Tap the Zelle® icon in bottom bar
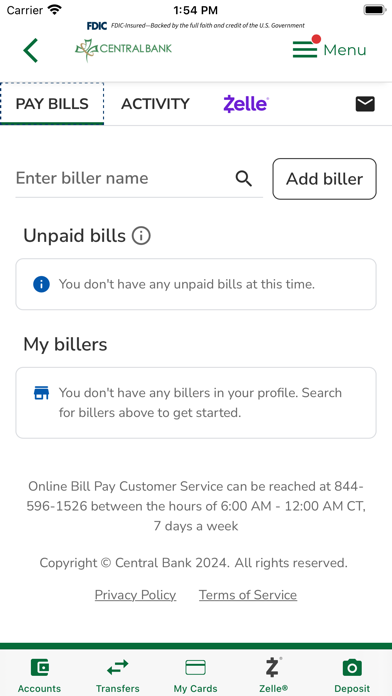This screenshot has width=392, height=696. 273,667
